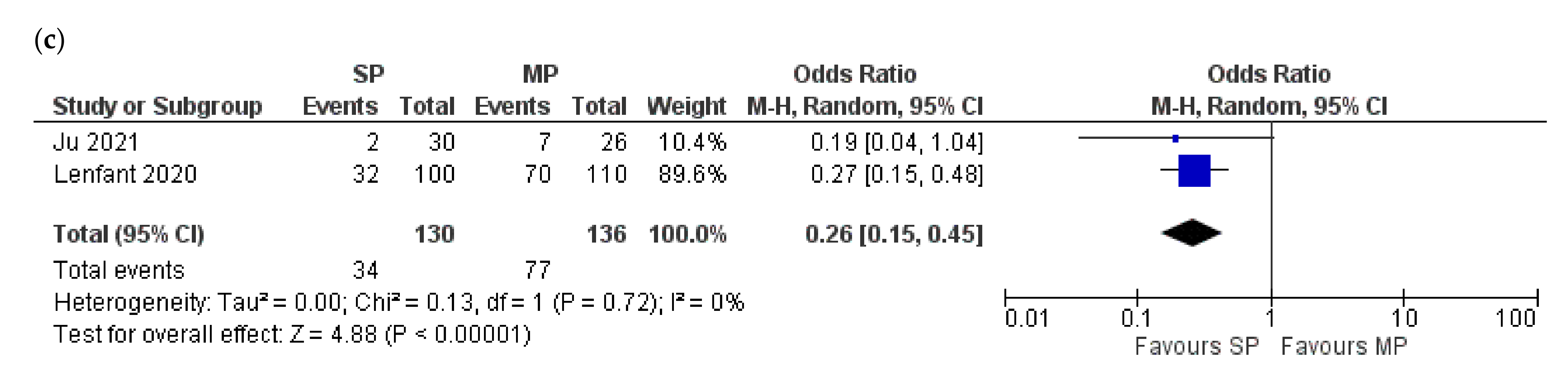Click the 0.01 axis tick label
Image resolution: width=1568 pixels, height=374 pixels.
point(1026,318)
